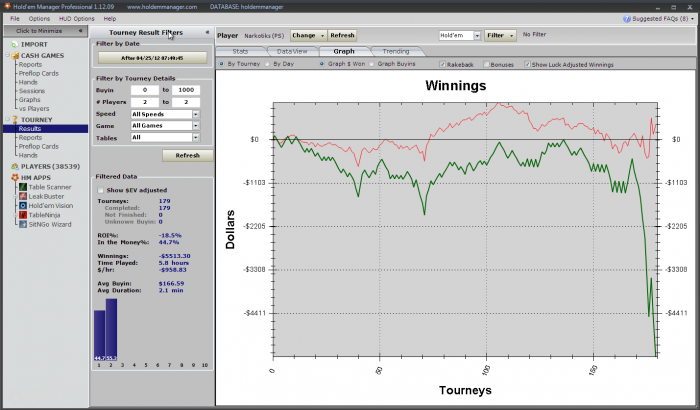Select the By Tourney radio option
700x410 pixels.
(x=221, y=64)
